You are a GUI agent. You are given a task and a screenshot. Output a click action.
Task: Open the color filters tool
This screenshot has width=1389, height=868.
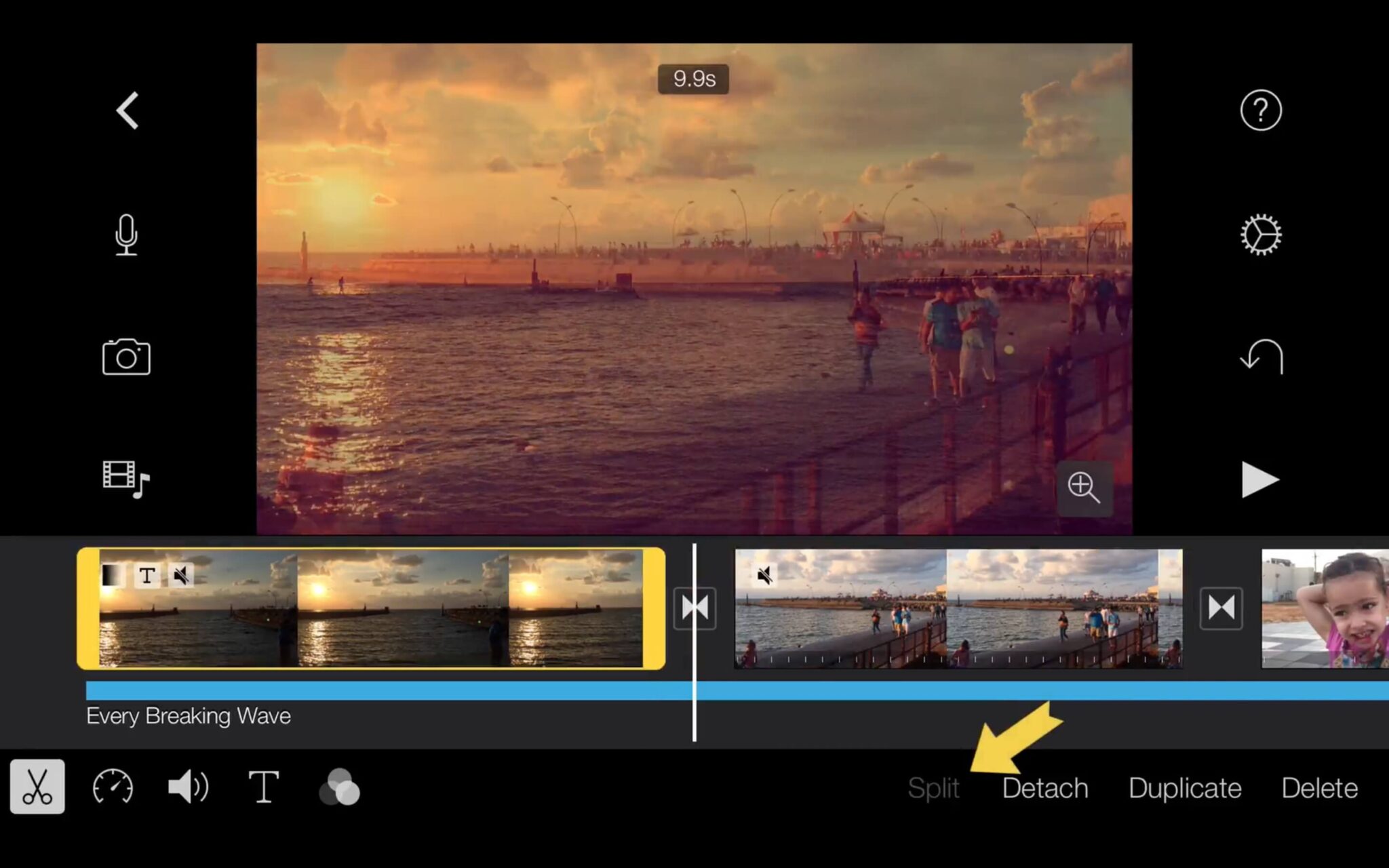click(x=339, y=787)
